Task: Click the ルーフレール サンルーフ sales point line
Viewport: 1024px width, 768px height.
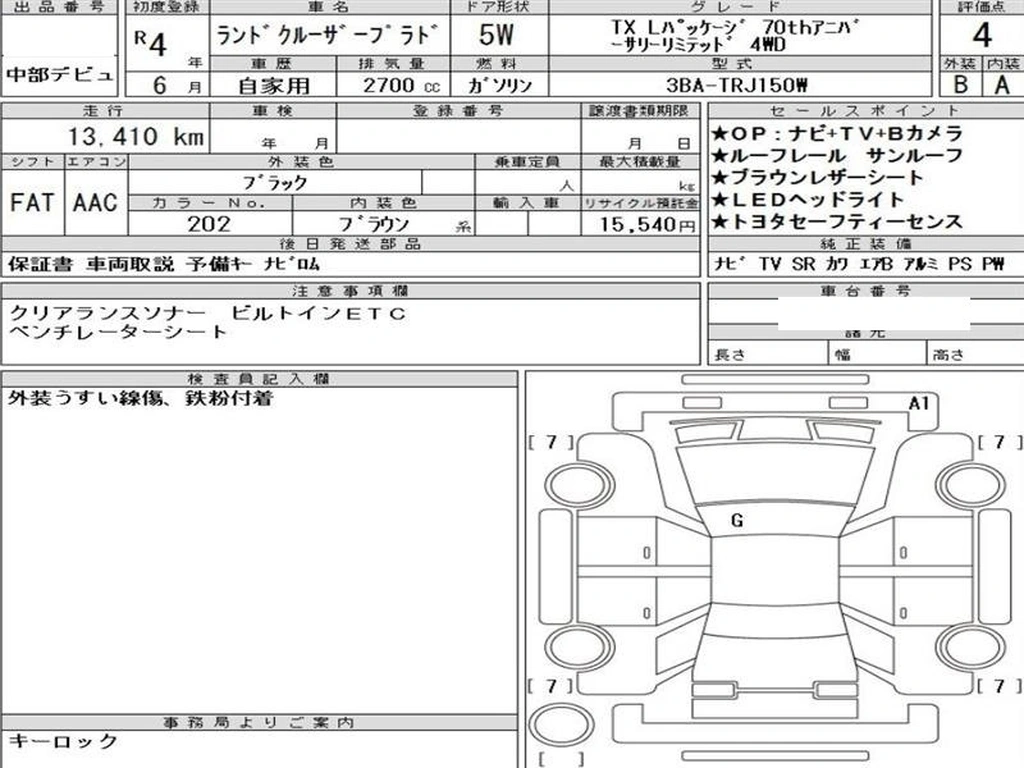Action: 837,156
